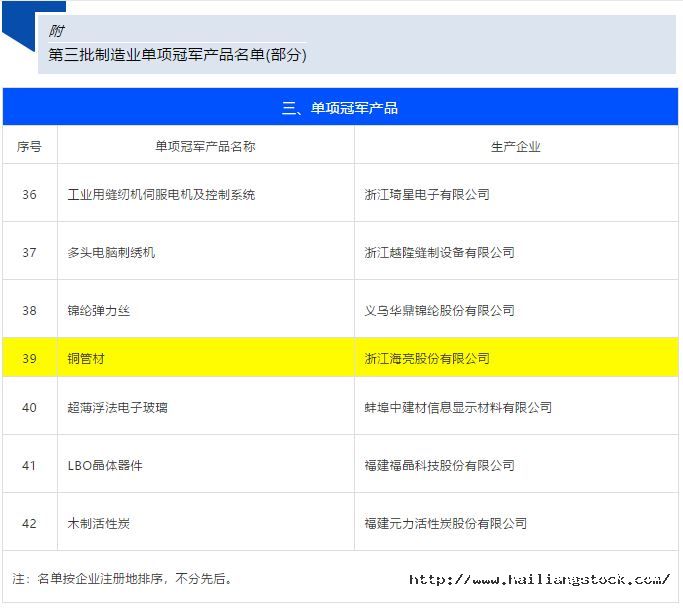
Task: Click highlighted product '铜管材'
Action: tap(86, 359)
